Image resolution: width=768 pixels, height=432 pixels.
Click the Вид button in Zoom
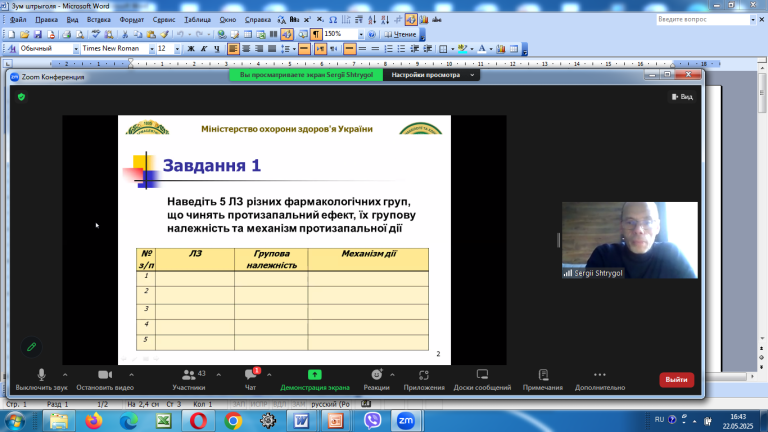[x=682, y=97]
